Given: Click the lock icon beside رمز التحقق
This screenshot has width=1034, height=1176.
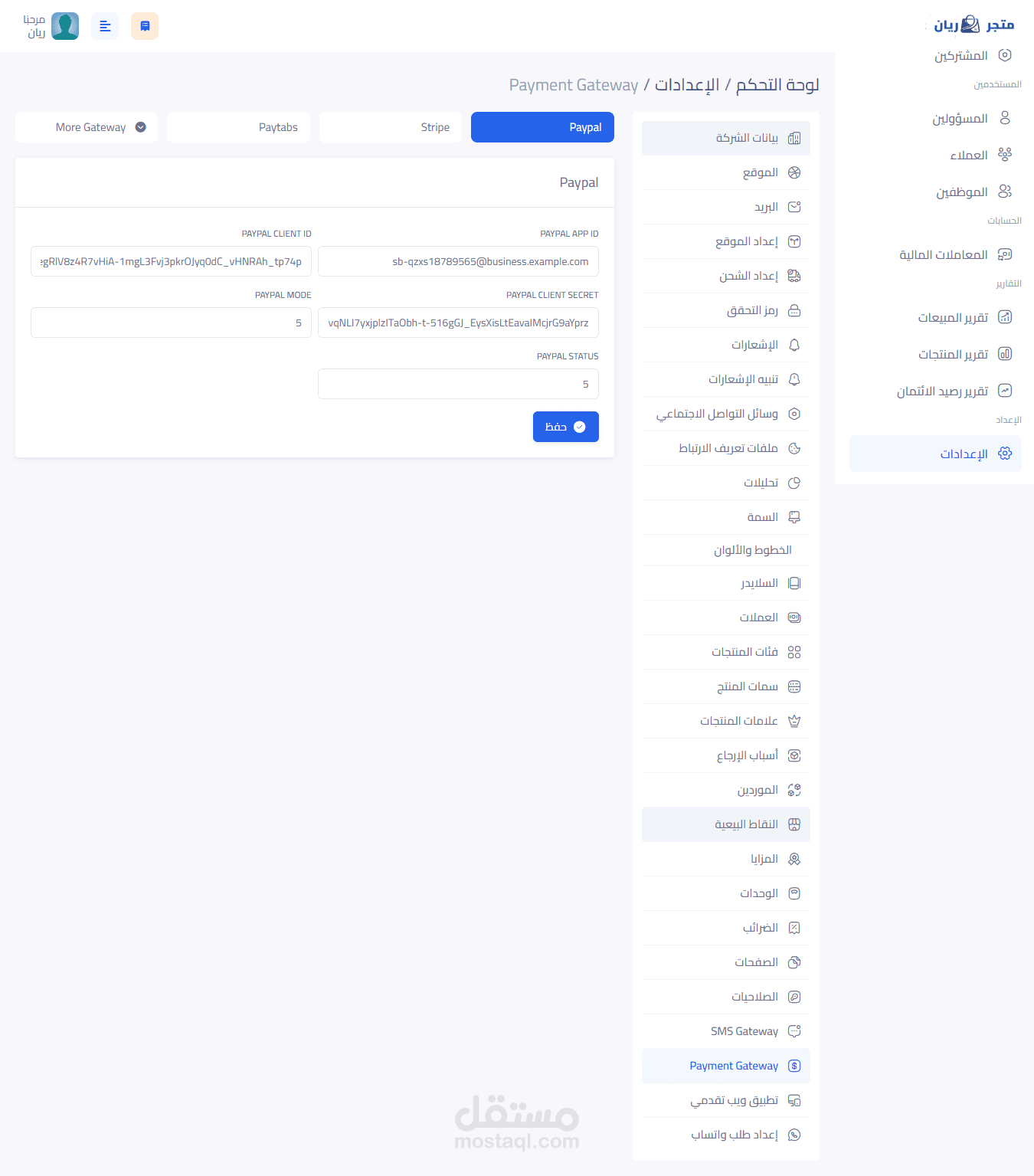Looking at the screenshot, I should 794,310.
